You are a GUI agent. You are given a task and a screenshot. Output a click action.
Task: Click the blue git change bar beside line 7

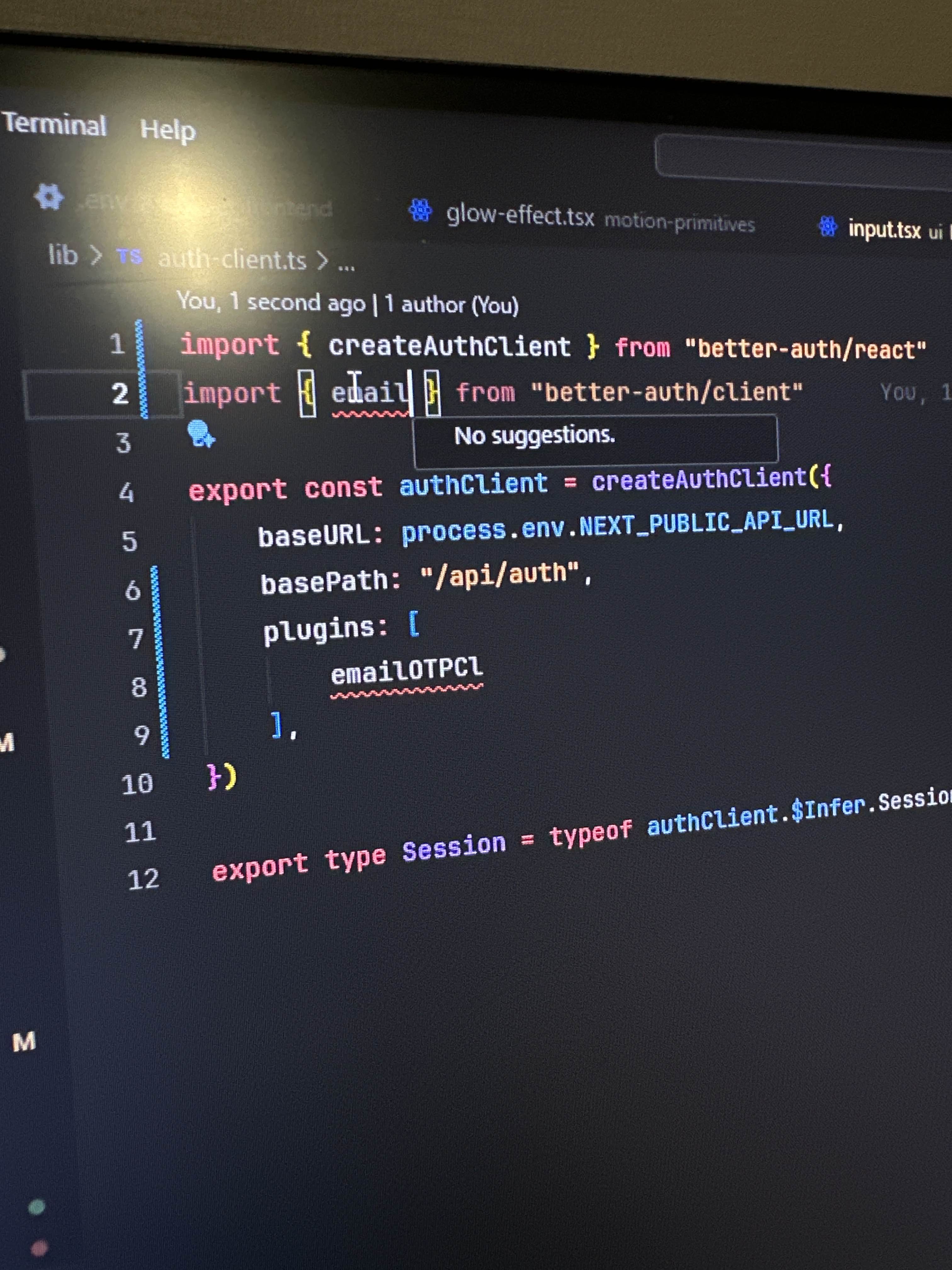[x=159, y=637]
